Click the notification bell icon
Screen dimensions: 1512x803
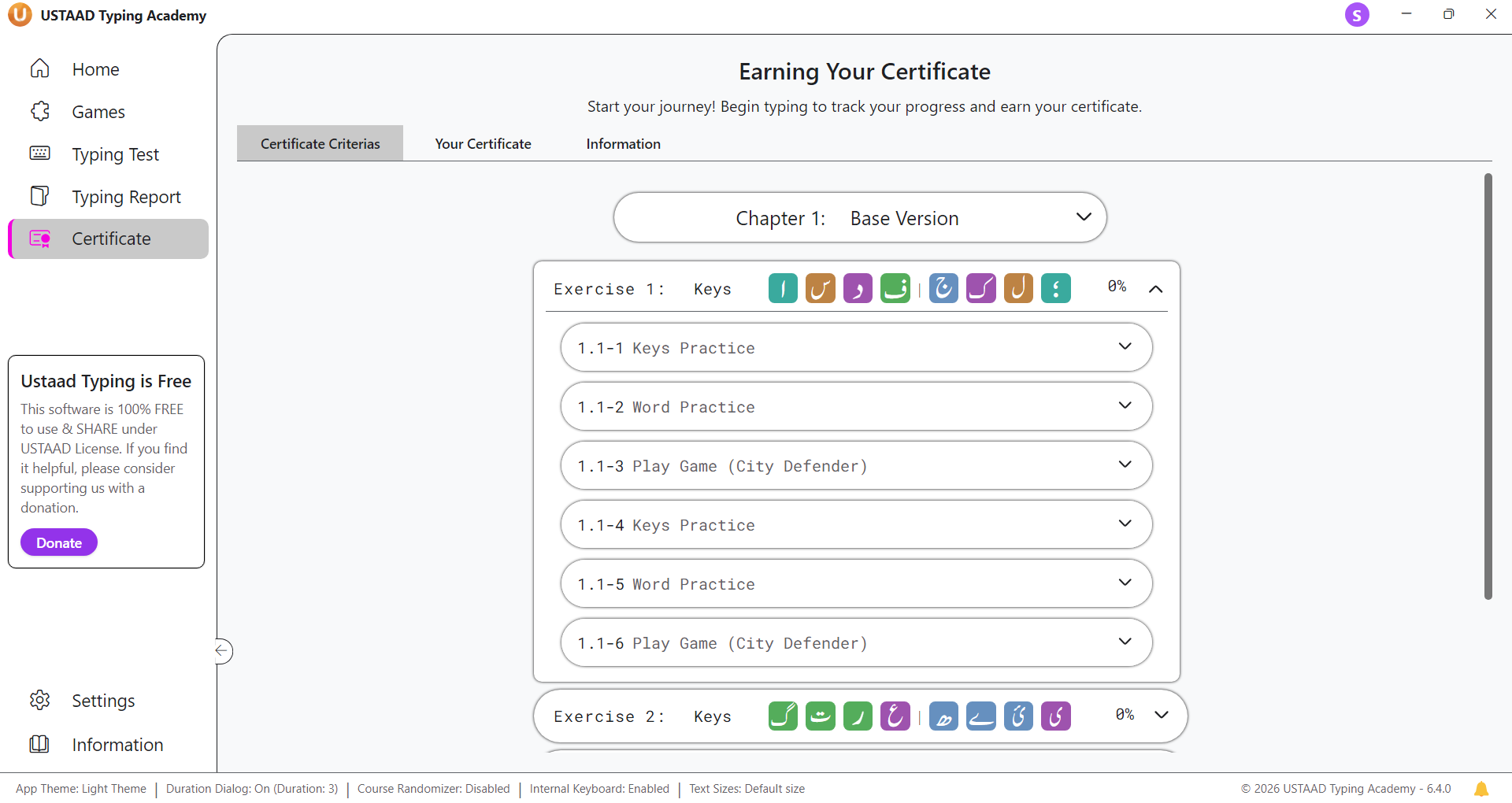(x=1480, y=789)
